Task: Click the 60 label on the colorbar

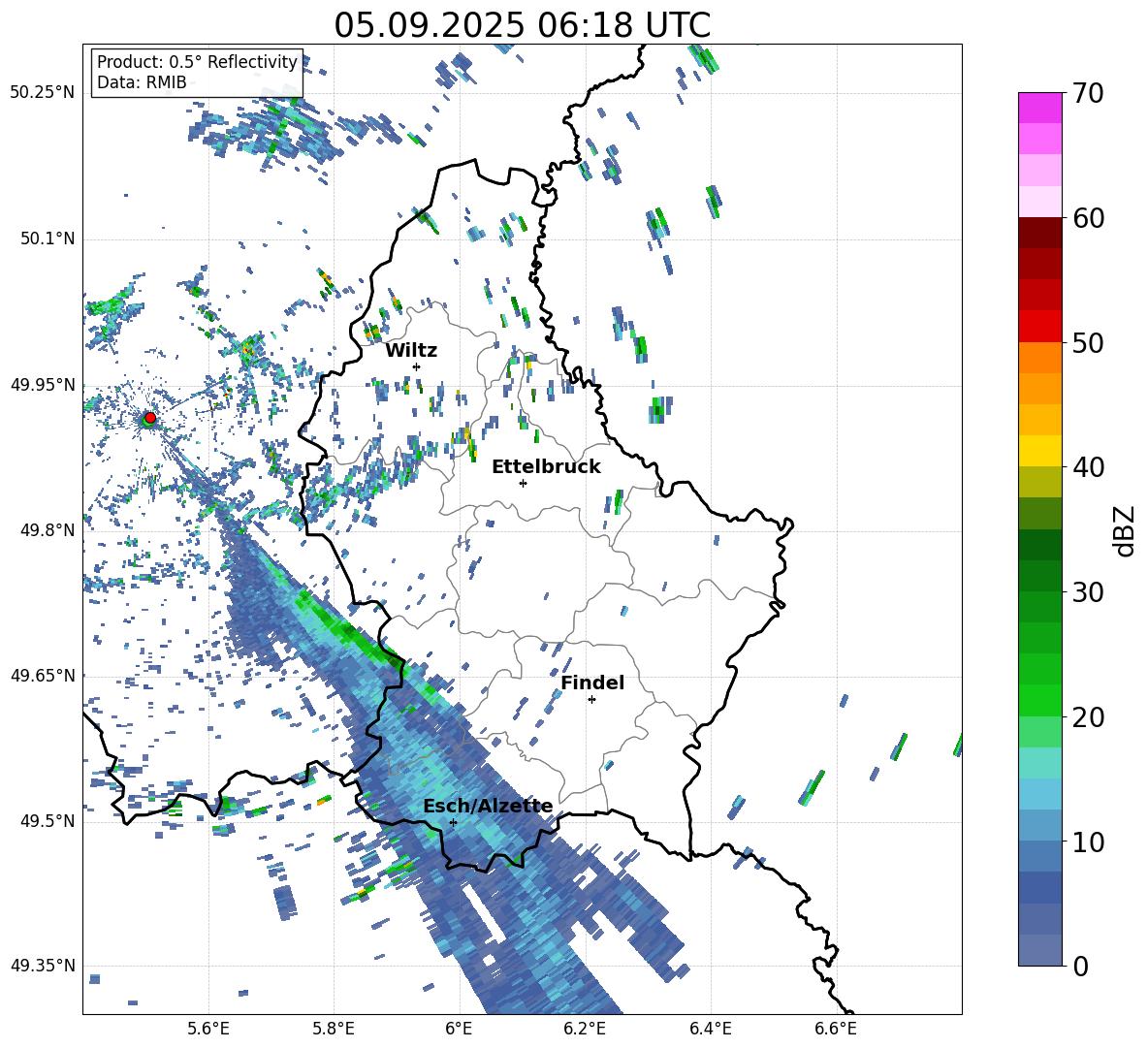Action: (1087, 218)
